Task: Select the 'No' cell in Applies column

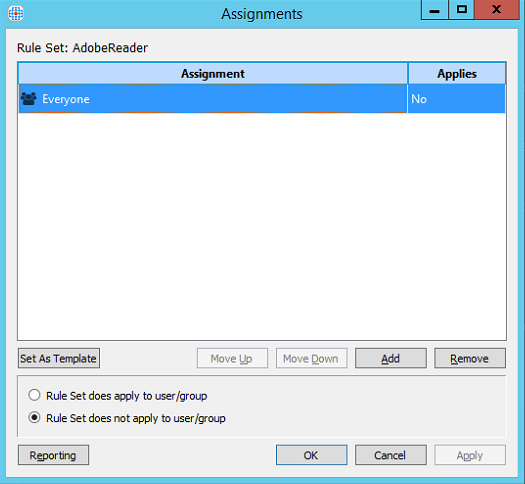Action: click(x=457, y=99)
